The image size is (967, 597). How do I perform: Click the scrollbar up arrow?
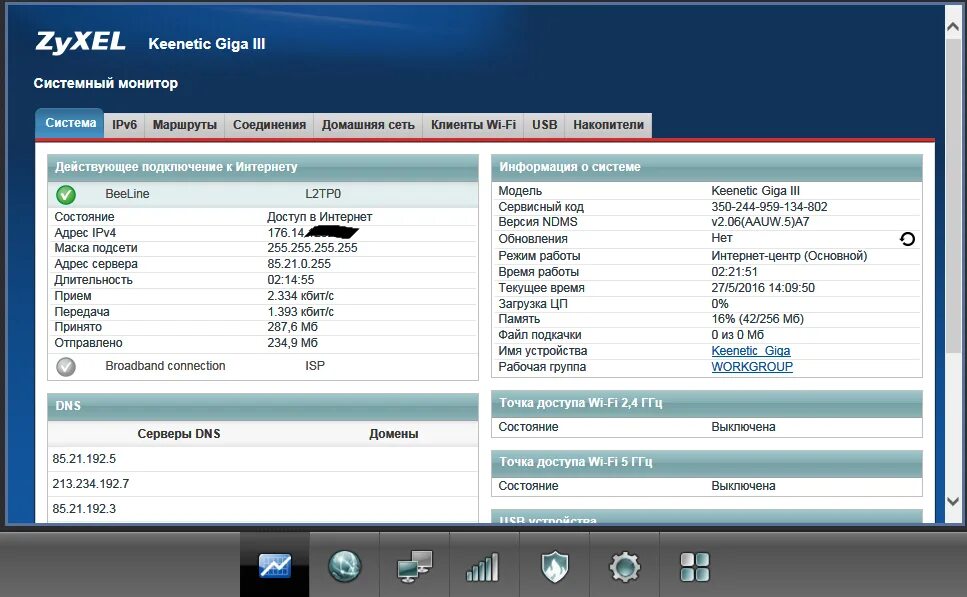tap(953, 27)
